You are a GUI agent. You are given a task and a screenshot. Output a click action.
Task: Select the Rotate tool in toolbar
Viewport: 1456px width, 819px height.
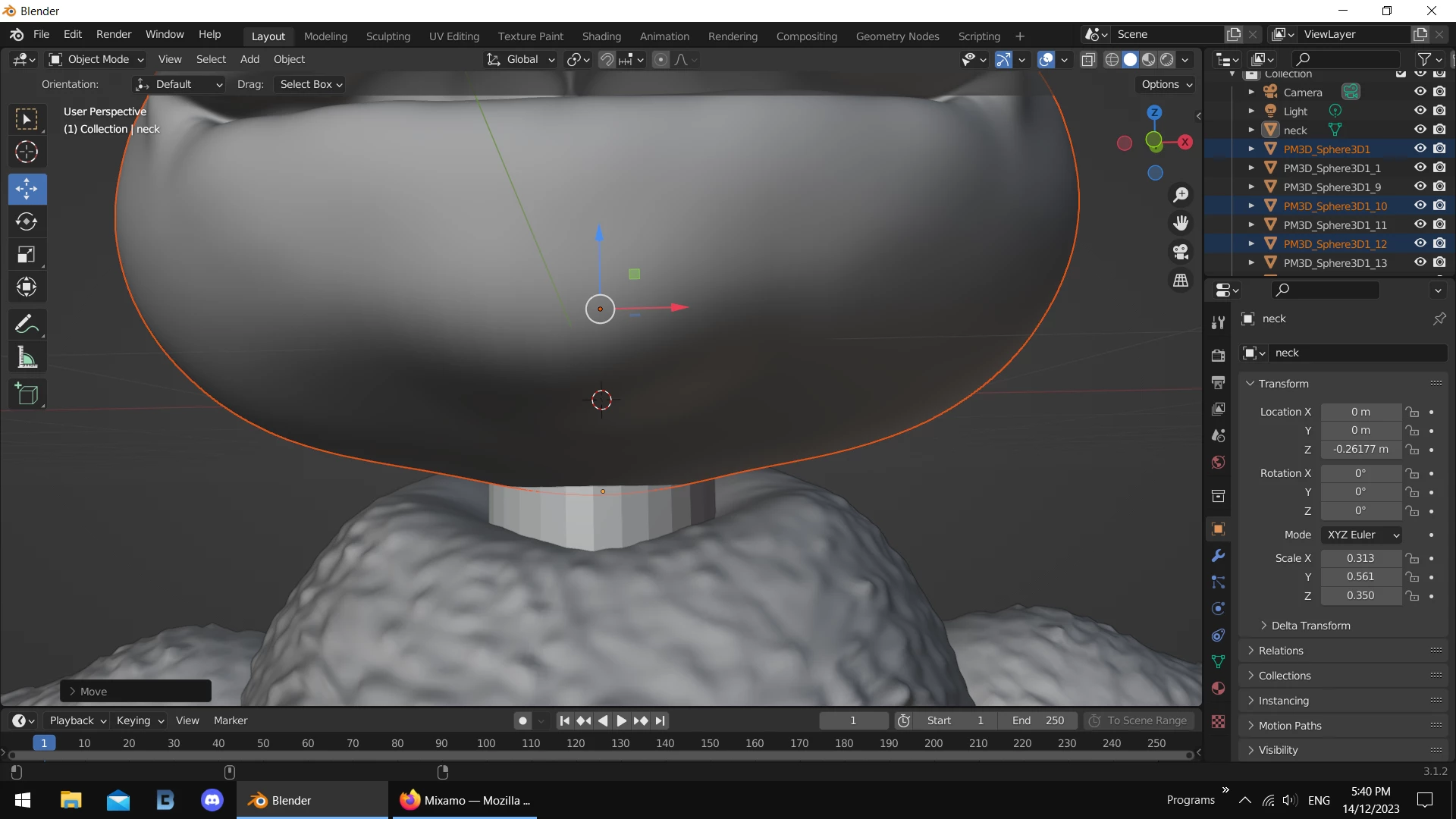click(27, 221)
